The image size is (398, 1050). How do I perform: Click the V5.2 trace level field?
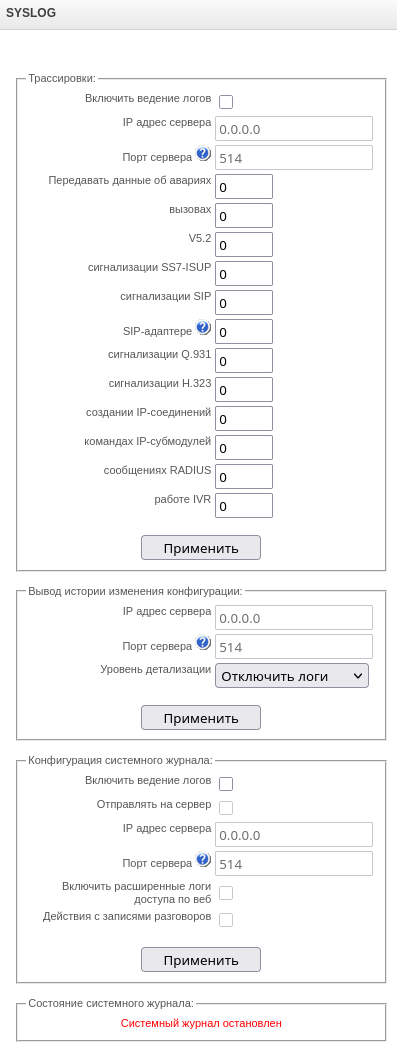[244, 244]
